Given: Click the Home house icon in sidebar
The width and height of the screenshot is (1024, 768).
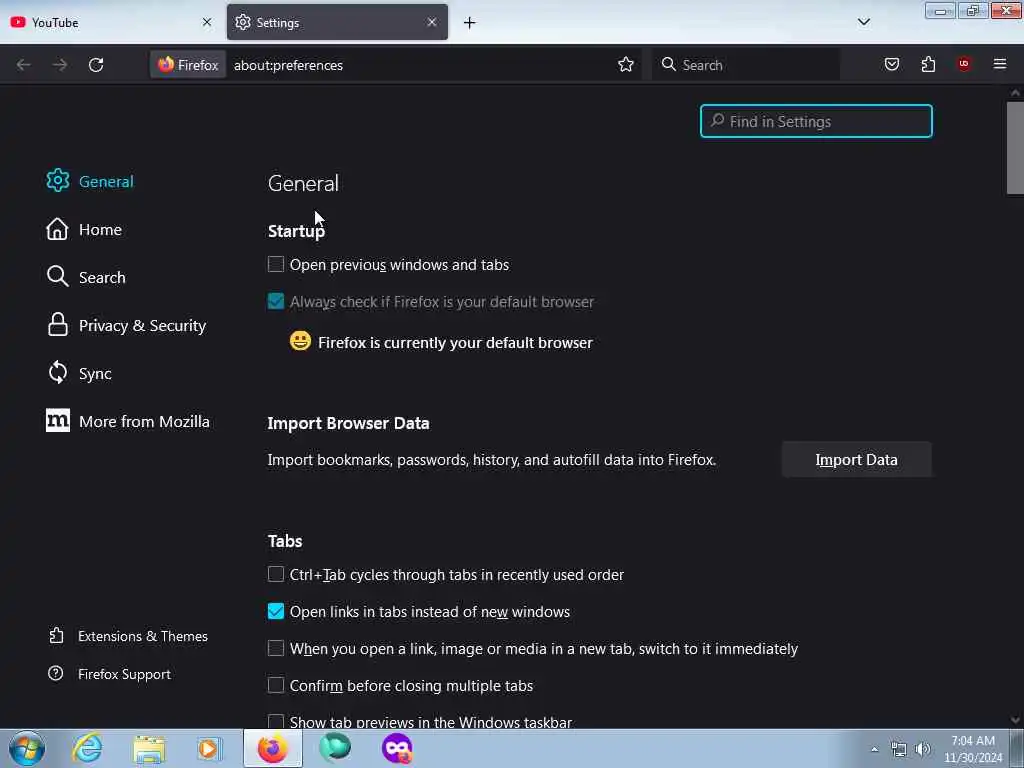Looking at the screenshot, I should click(57, 229).
